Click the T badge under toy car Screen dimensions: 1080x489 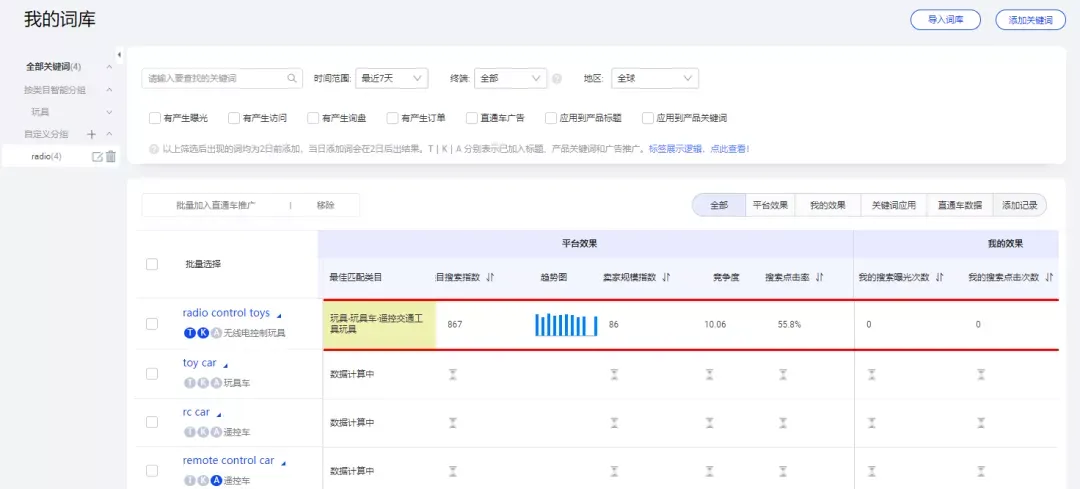pyautogui.click(x=189, y=383)
